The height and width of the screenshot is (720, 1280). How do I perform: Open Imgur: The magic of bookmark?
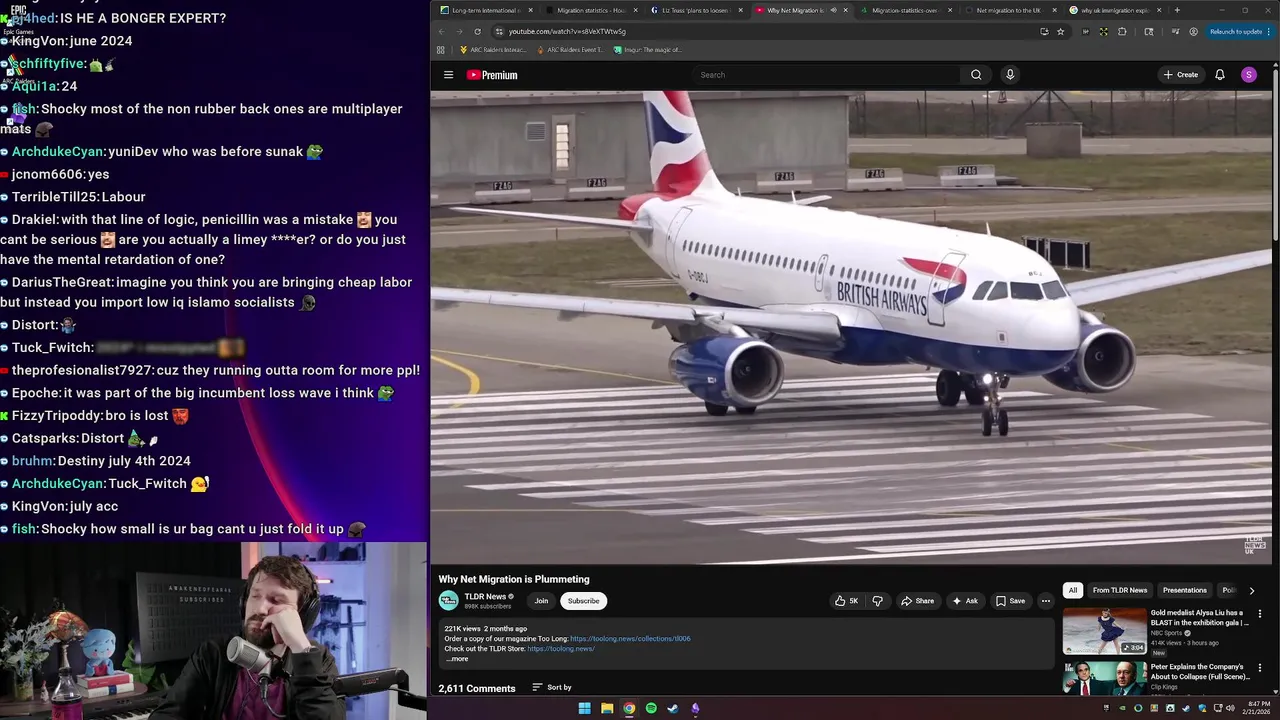point(648,49)
